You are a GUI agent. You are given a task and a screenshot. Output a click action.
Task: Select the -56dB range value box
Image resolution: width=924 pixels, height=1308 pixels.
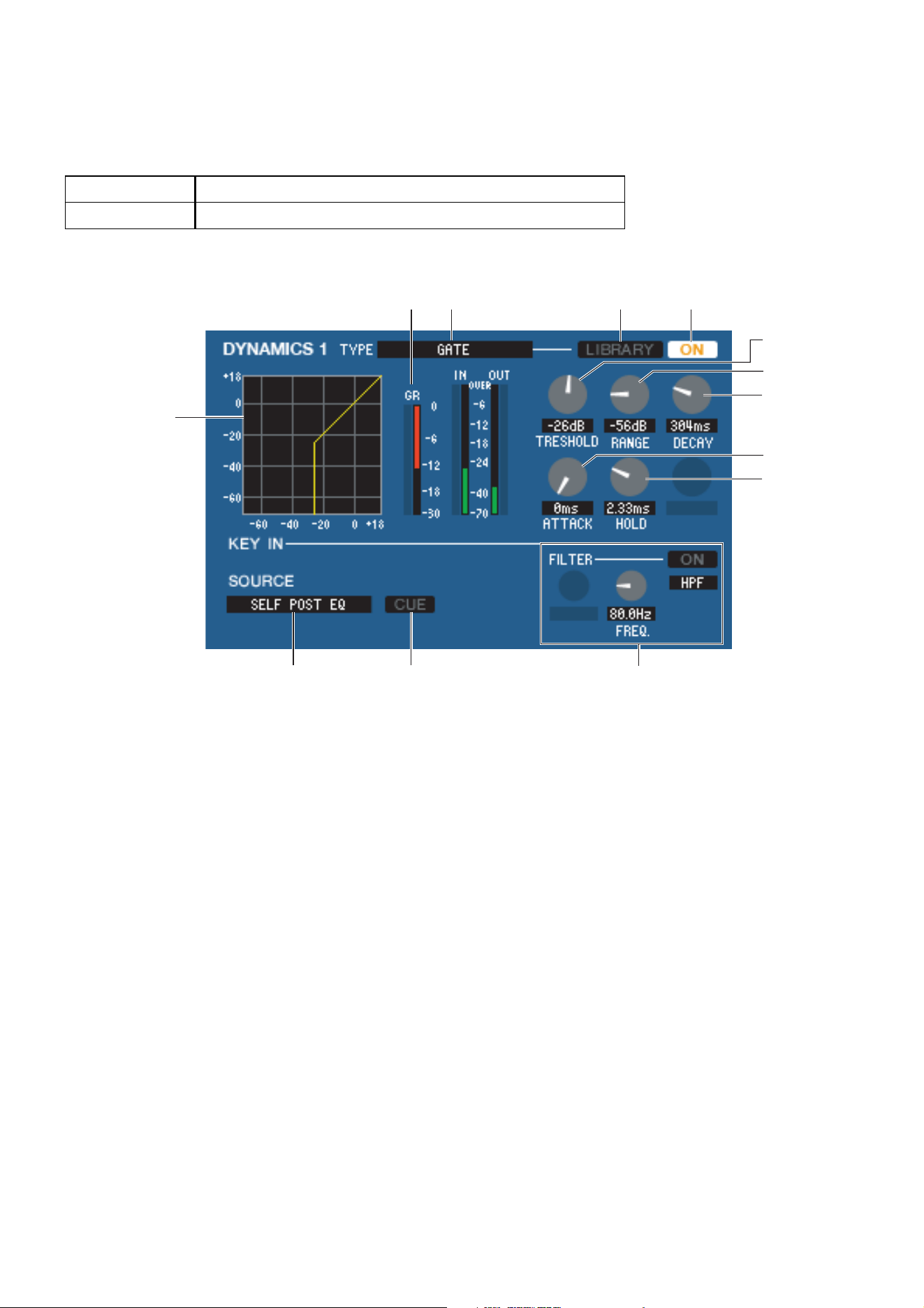(629, 426)
